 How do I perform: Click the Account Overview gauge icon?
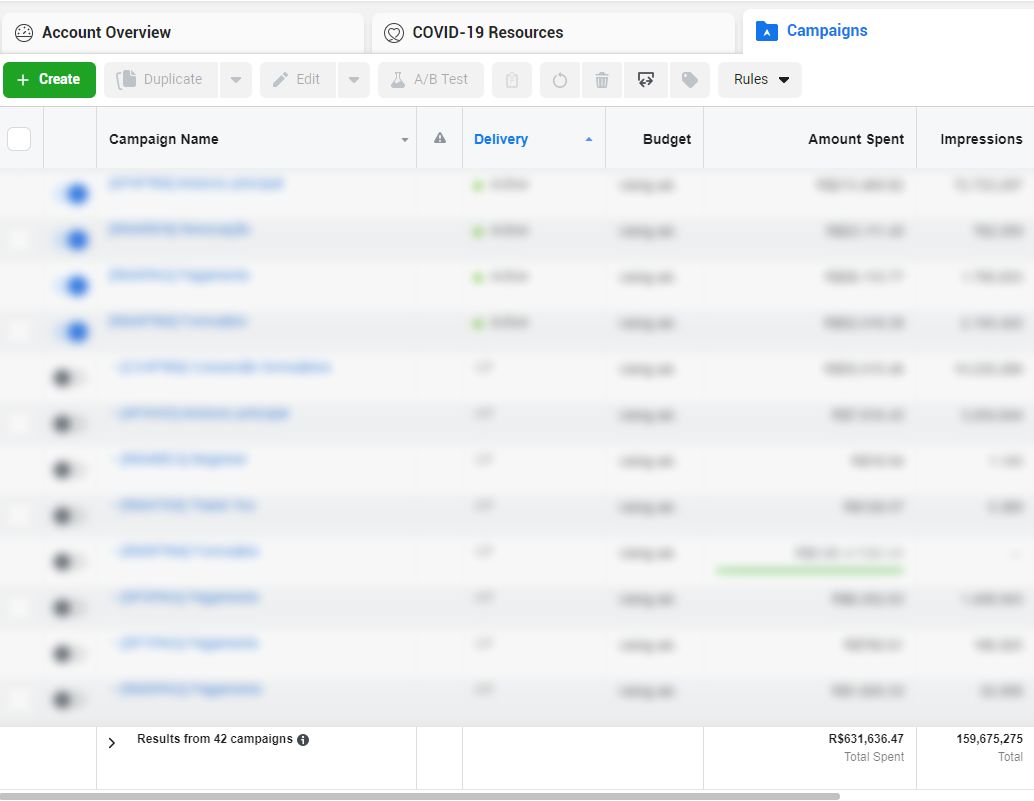tap(24, 33)
